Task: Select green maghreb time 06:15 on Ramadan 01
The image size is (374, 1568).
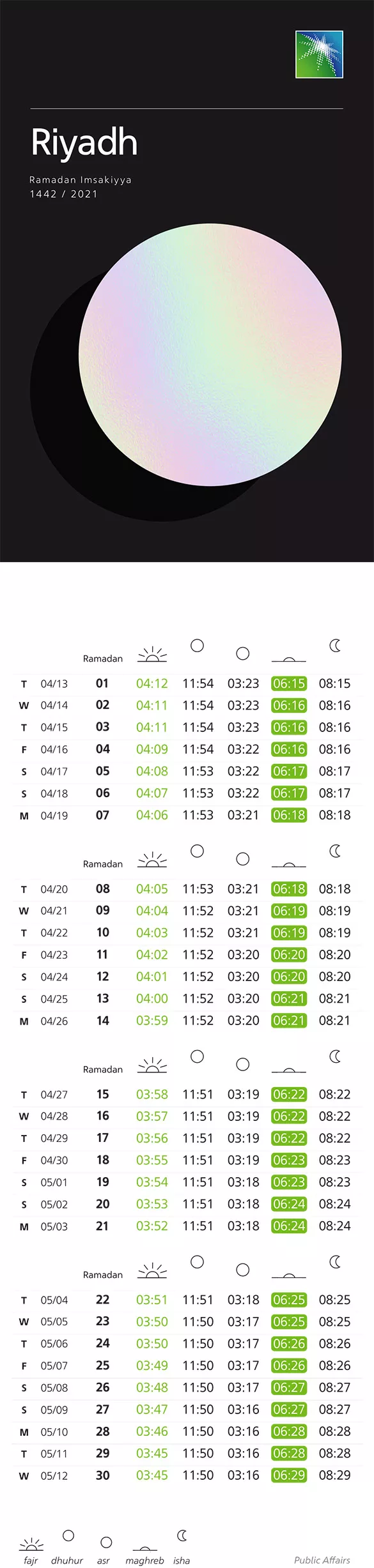Action: pos(289,683)
